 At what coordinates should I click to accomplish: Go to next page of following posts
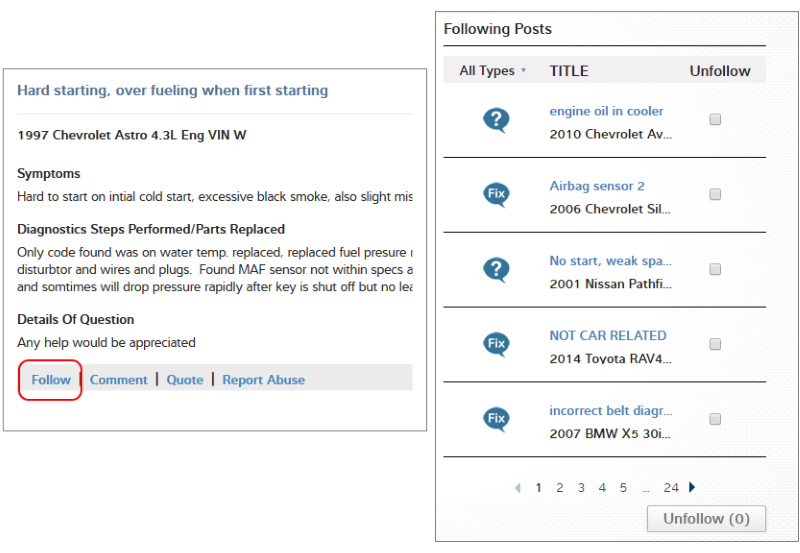pyautogui.click(x=692, y=488)
